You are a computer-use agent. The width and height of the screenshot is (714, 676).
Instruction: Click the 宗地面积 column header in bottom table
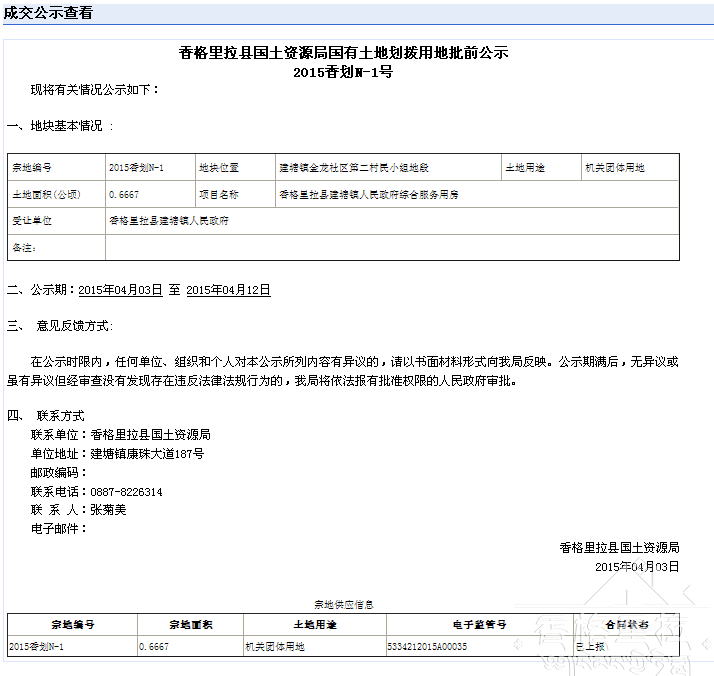189,624
